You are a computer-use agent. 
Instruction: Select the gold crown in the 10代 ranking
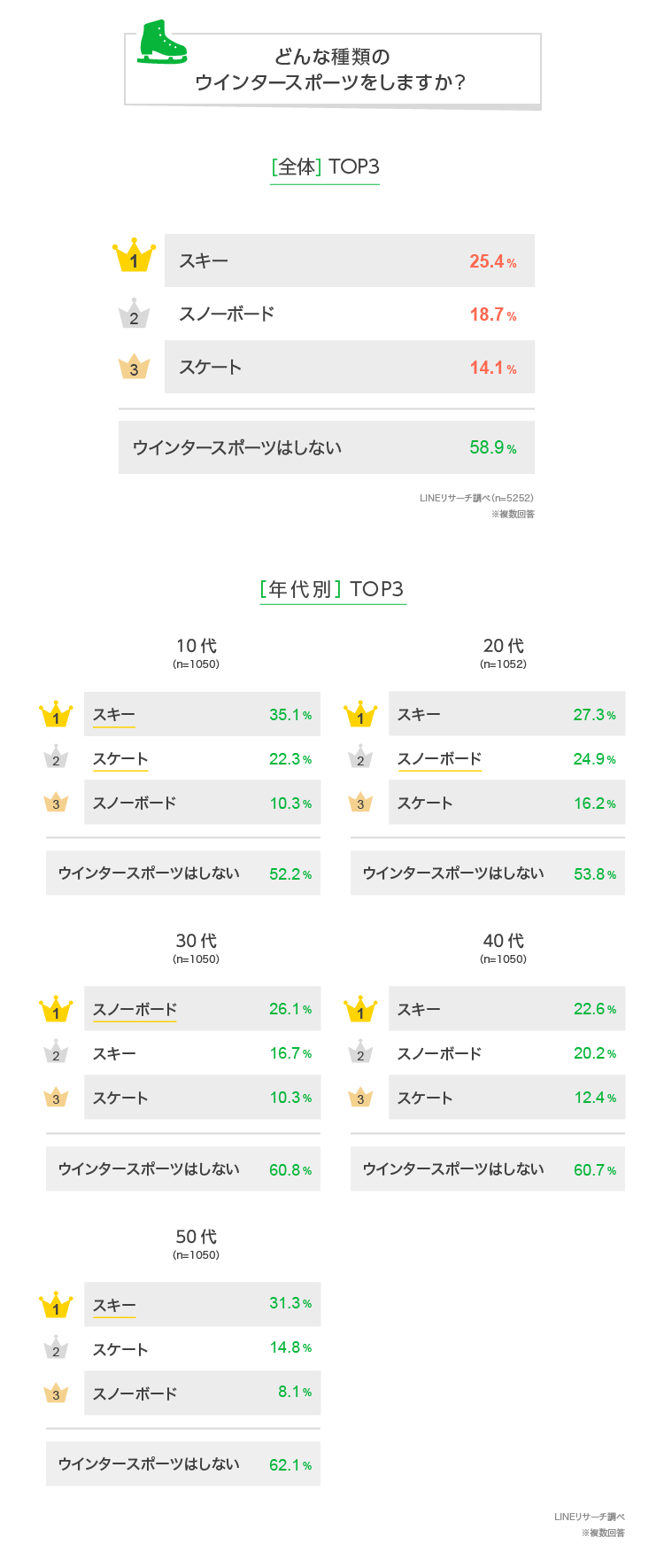pos(56,715)
